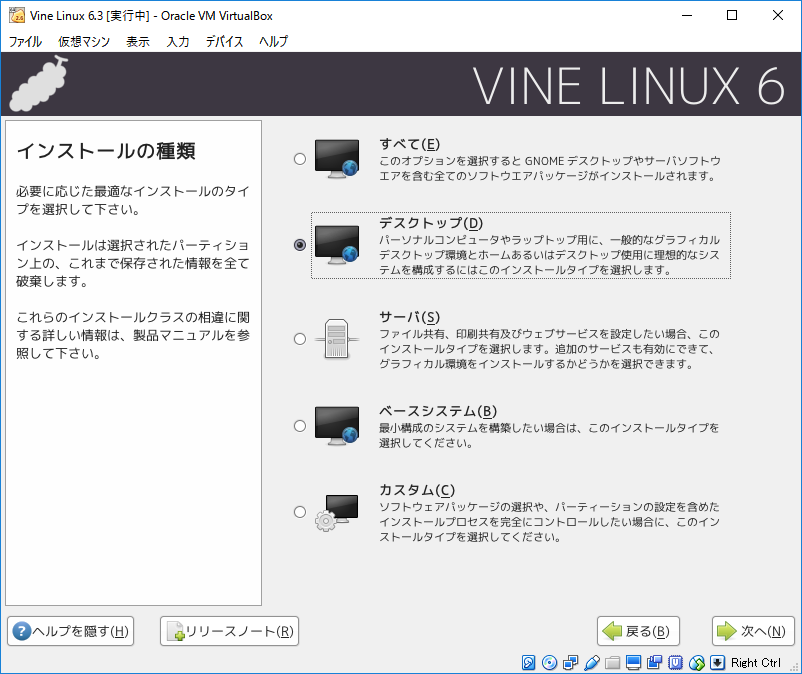Screen dimensions: 802x674
Task: Pick the ベースシステム (Base System) radio option
Action: pos(300,426)
